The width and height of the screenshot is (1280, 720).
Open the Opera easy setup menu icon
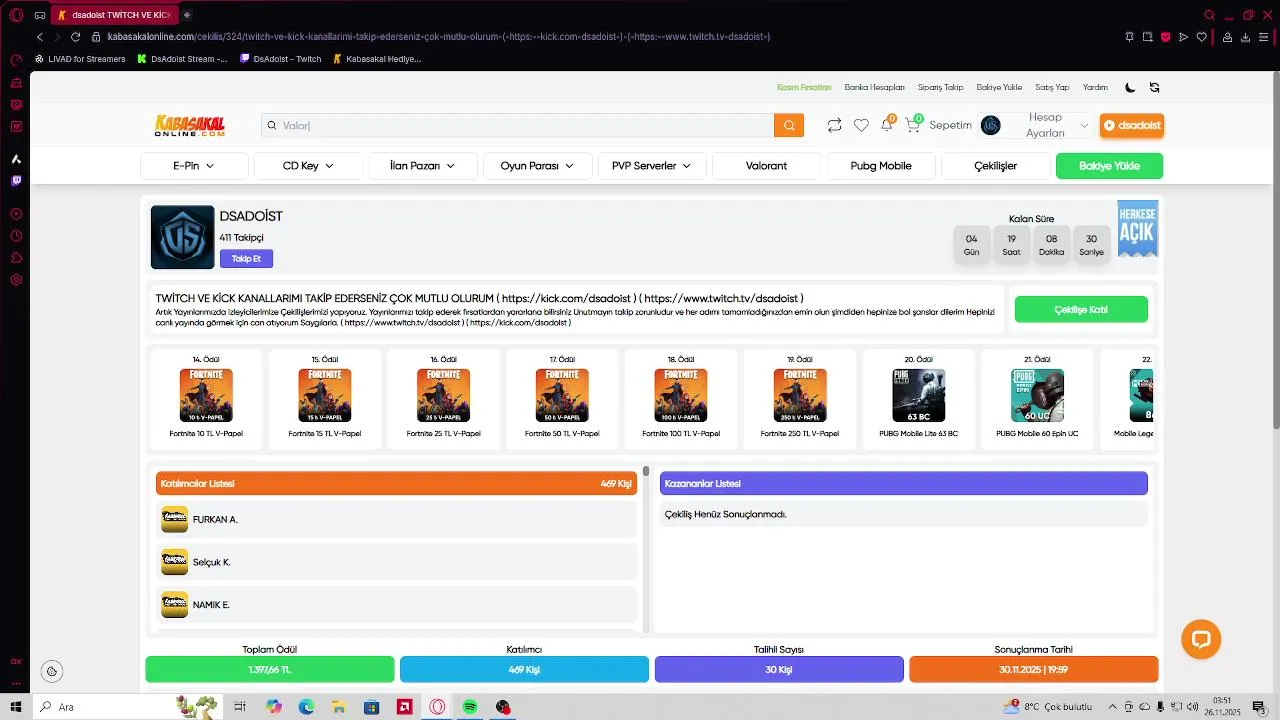(x=1264, y=37)
